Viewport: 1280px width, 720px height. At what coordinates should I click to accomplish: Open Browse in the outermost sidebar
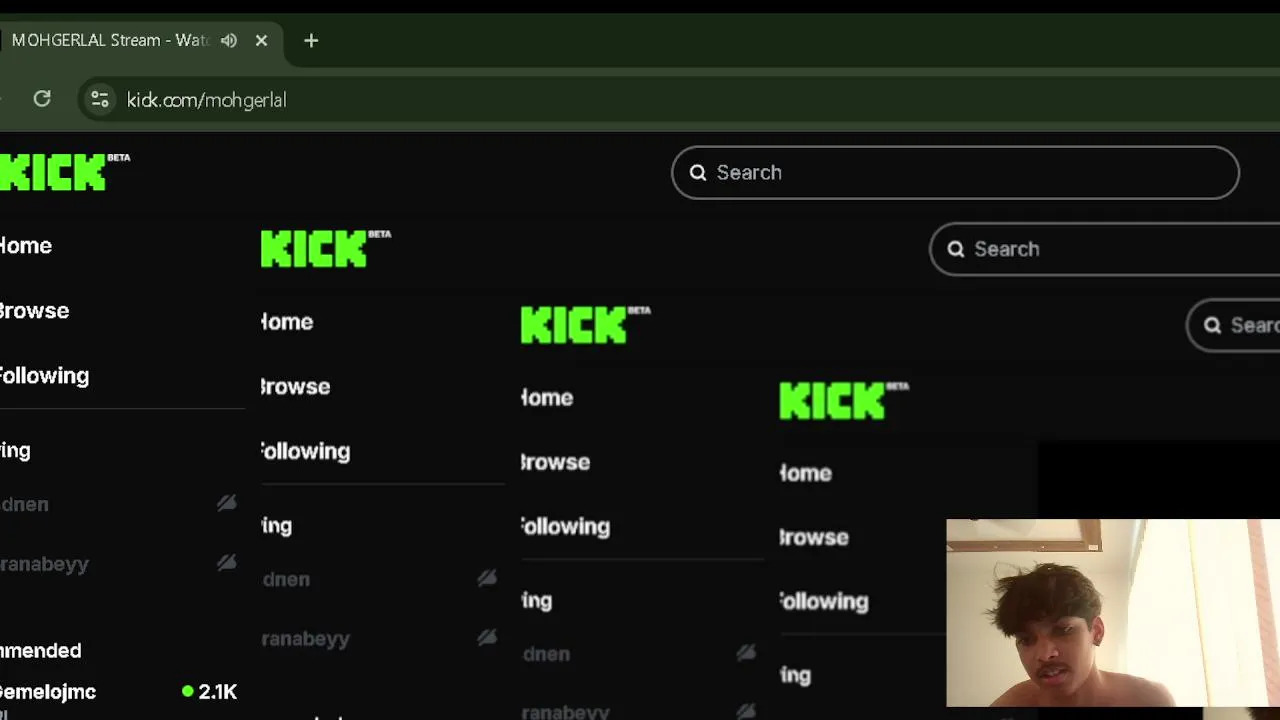(x=34, y=310)
